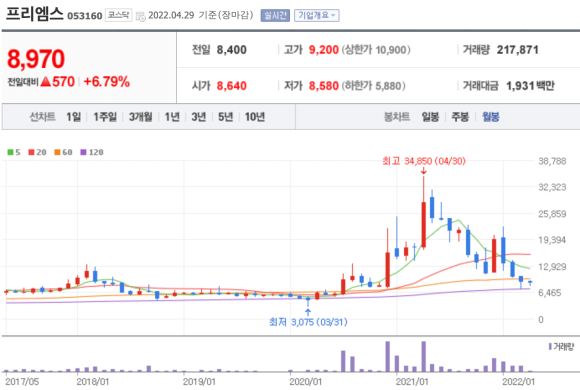Click the calendar icon beside the 2022.04.29 date
The height and width of the screenshot is (390, 580).
(141, 16)
